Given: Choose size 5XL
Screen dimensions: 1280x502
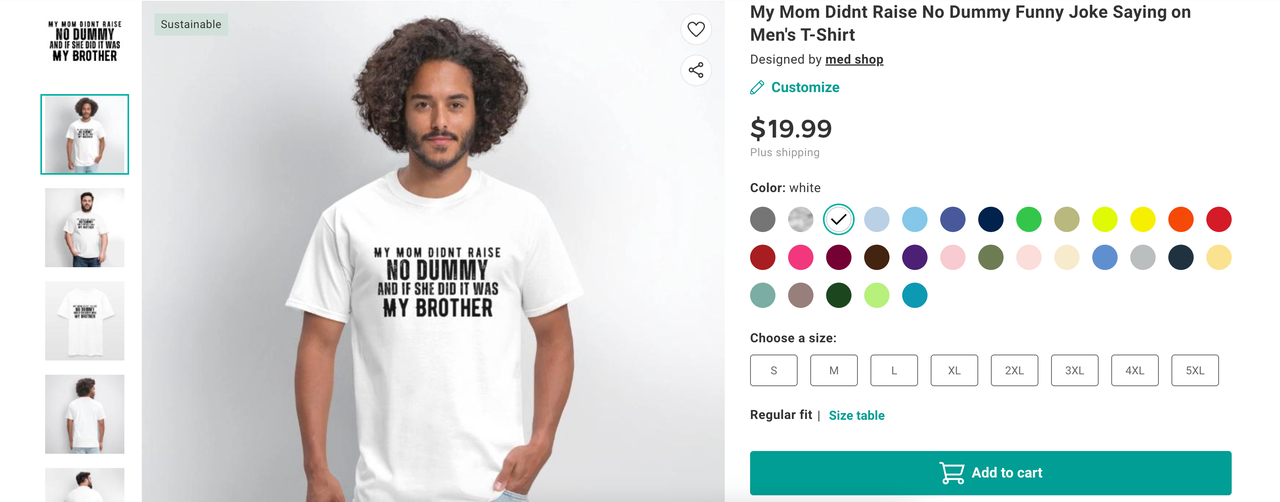Looking at the screenshot, I should coord(1194,370).
